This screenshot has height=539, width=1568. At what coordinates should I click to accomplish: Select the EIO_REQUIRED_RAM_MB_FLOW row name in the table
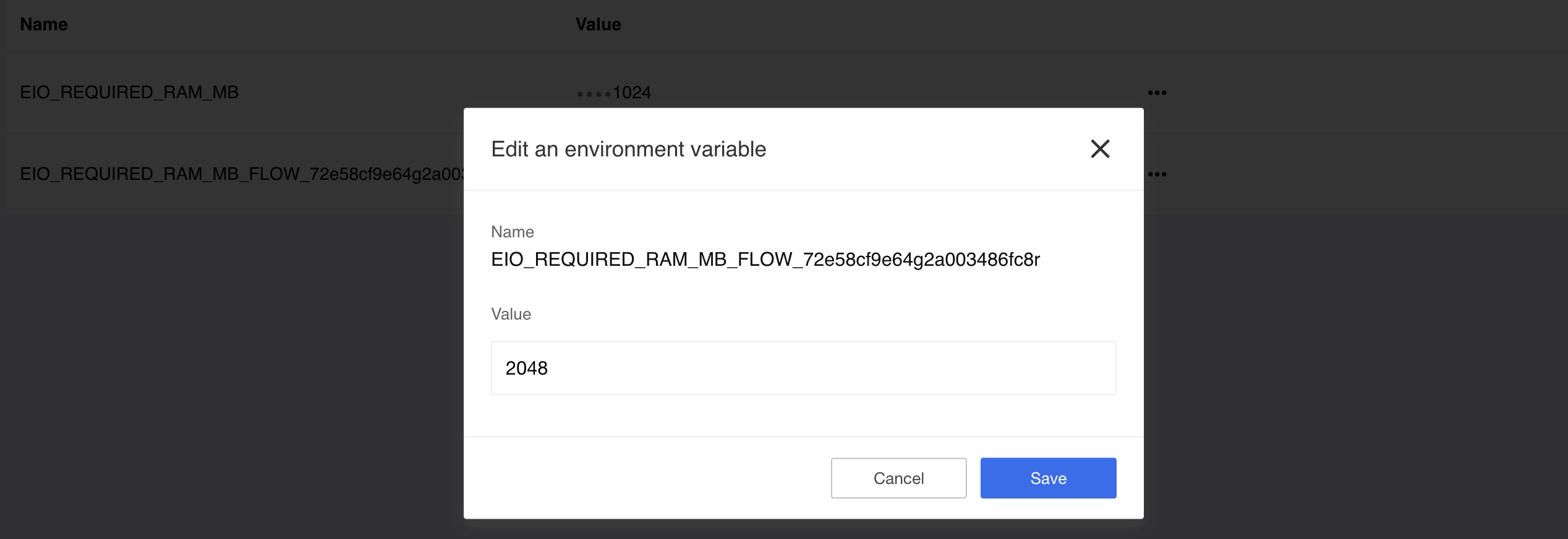coord(242,174)
